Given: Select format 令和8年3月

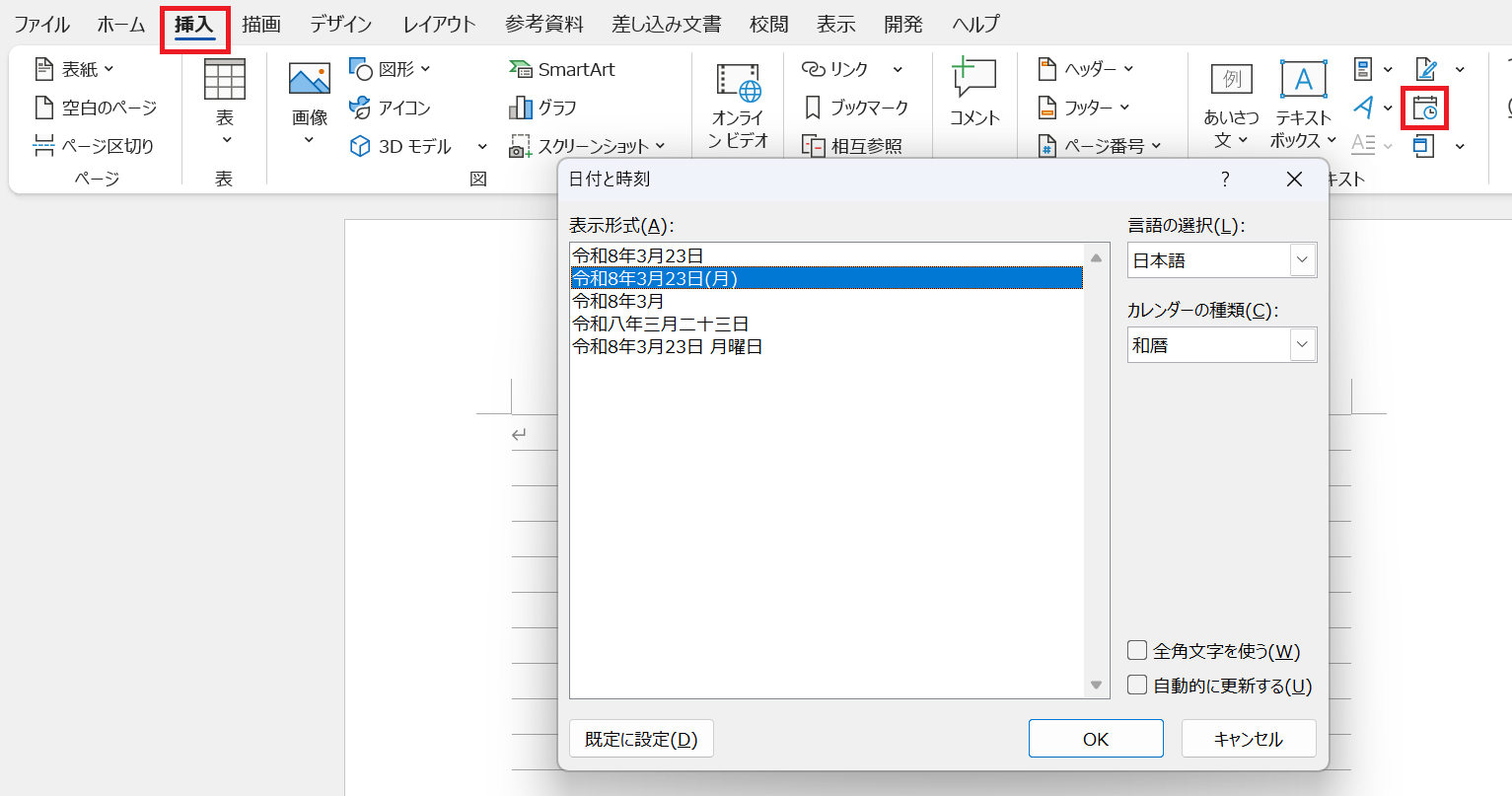Looking at the screenshot, I should [x=827, y=301].
